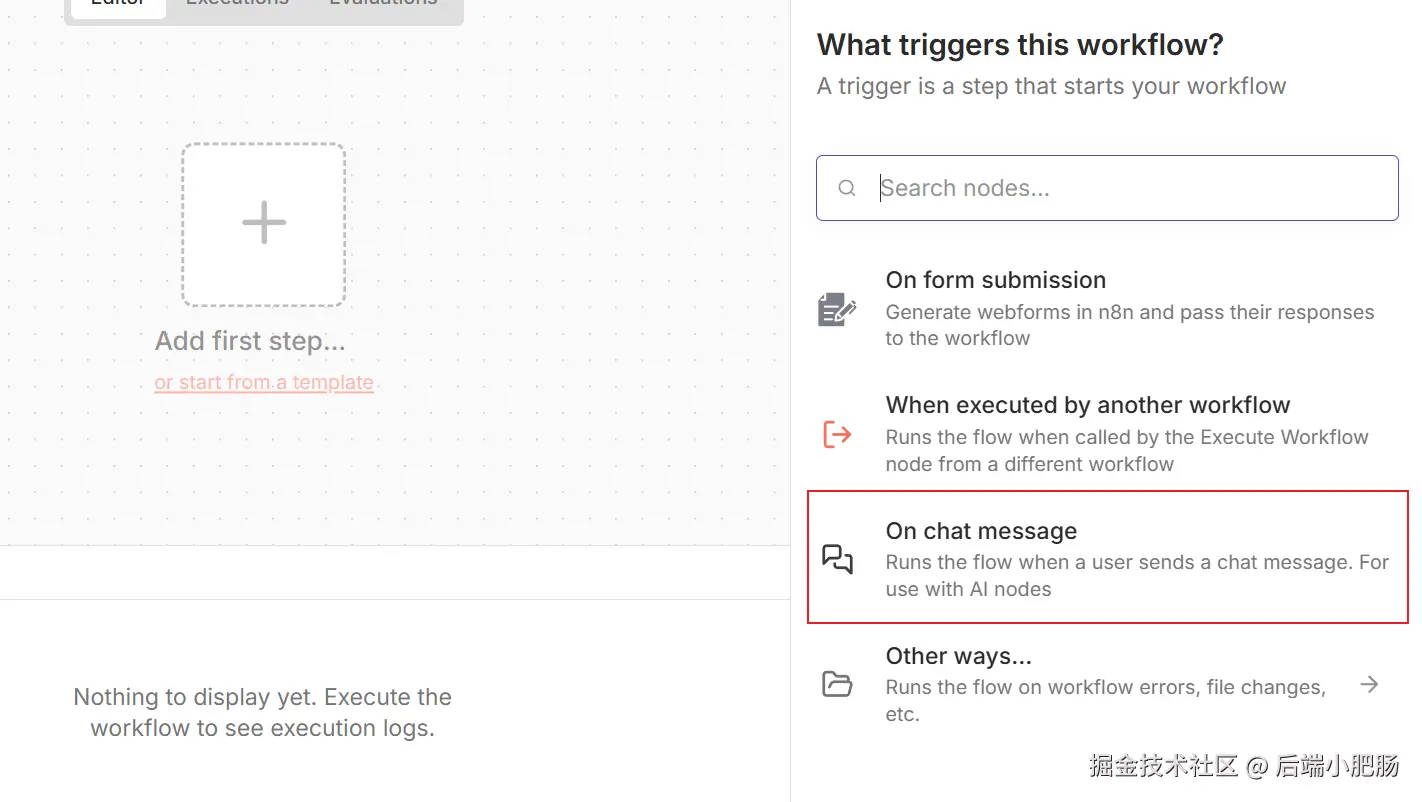Switch to the Evaluations tab
Image resolution: width=1422 pixels, height=802 pixels.
coord(383,4)
